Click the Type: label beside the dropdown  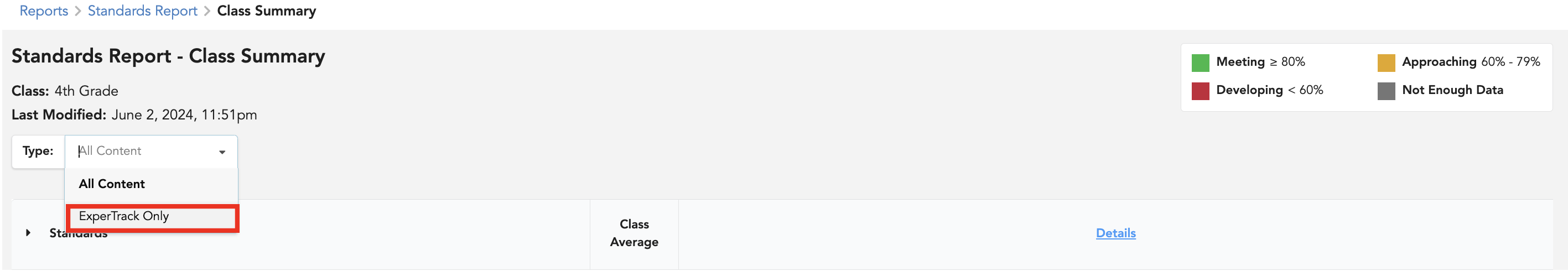point(38,151)
